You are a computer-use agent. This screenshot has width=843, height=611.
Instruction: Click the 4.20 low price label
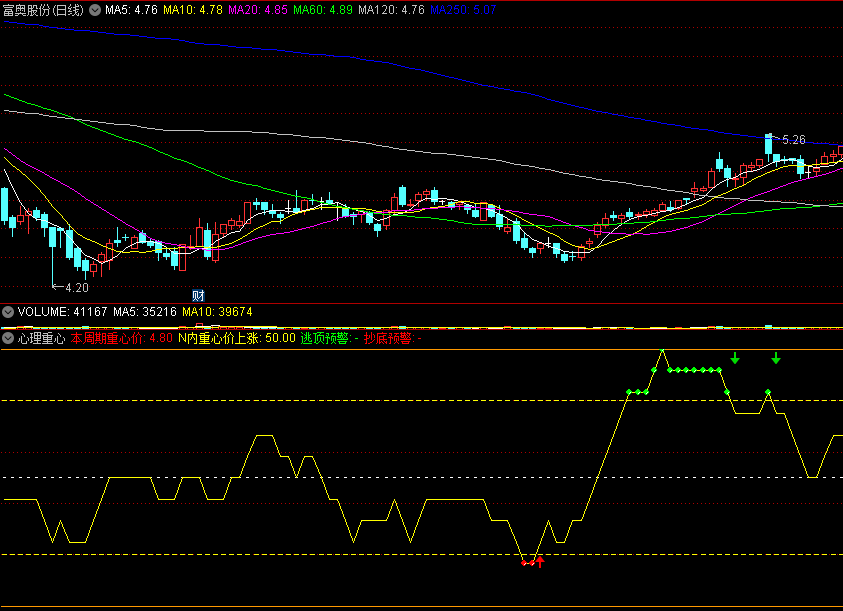pyautogui.click(x=77, y=288)
